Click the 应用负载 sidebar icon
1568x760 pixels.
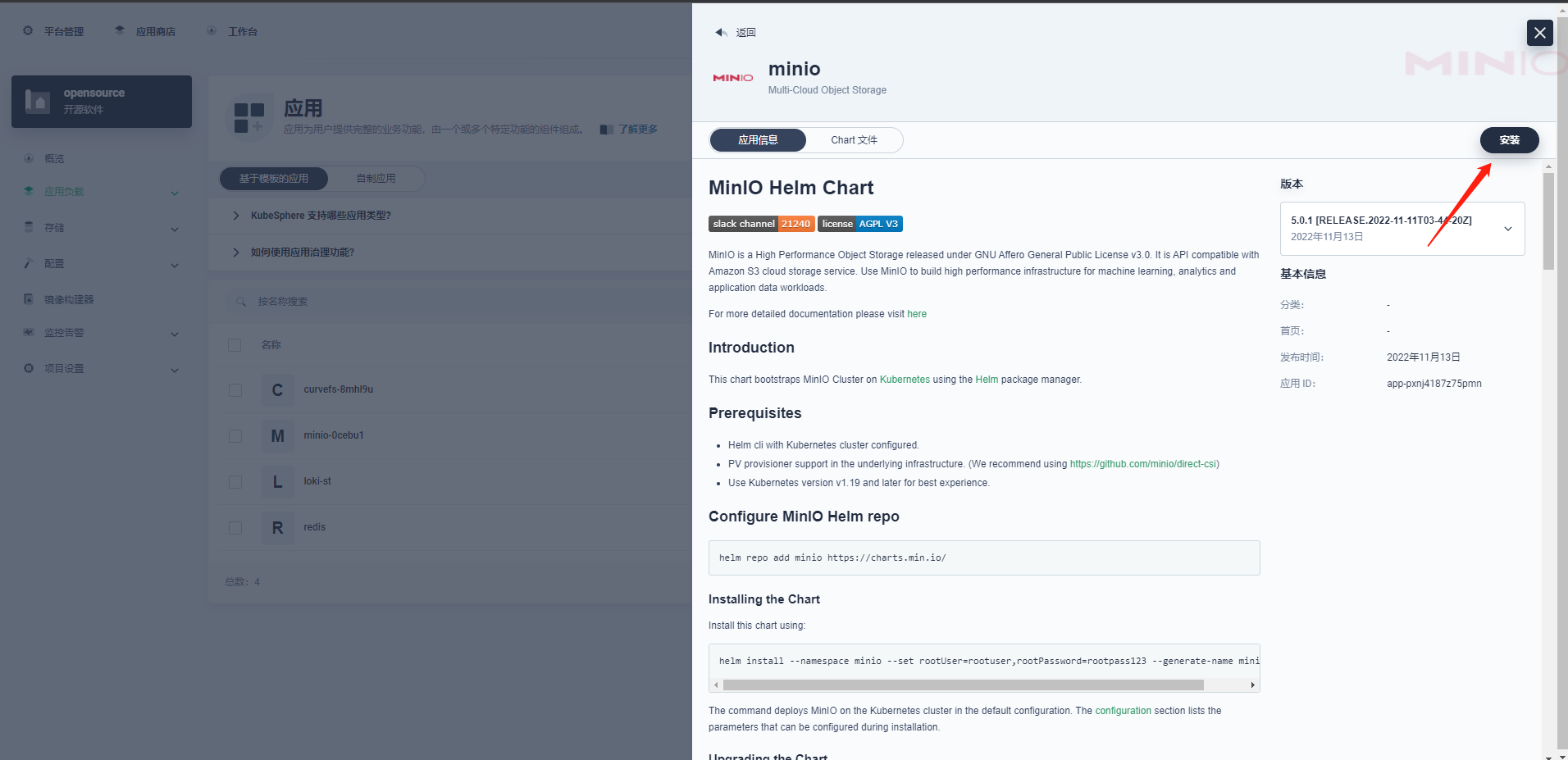(29, 191)
